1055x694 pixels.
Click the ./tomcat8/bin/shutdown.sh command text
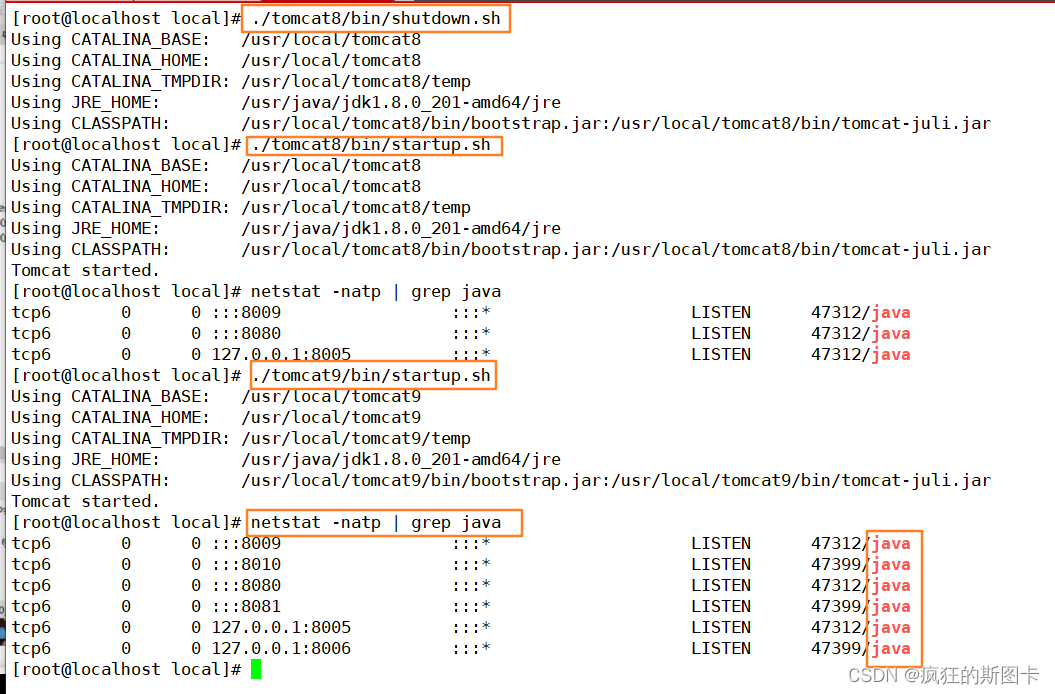click(x=376, y=19)
